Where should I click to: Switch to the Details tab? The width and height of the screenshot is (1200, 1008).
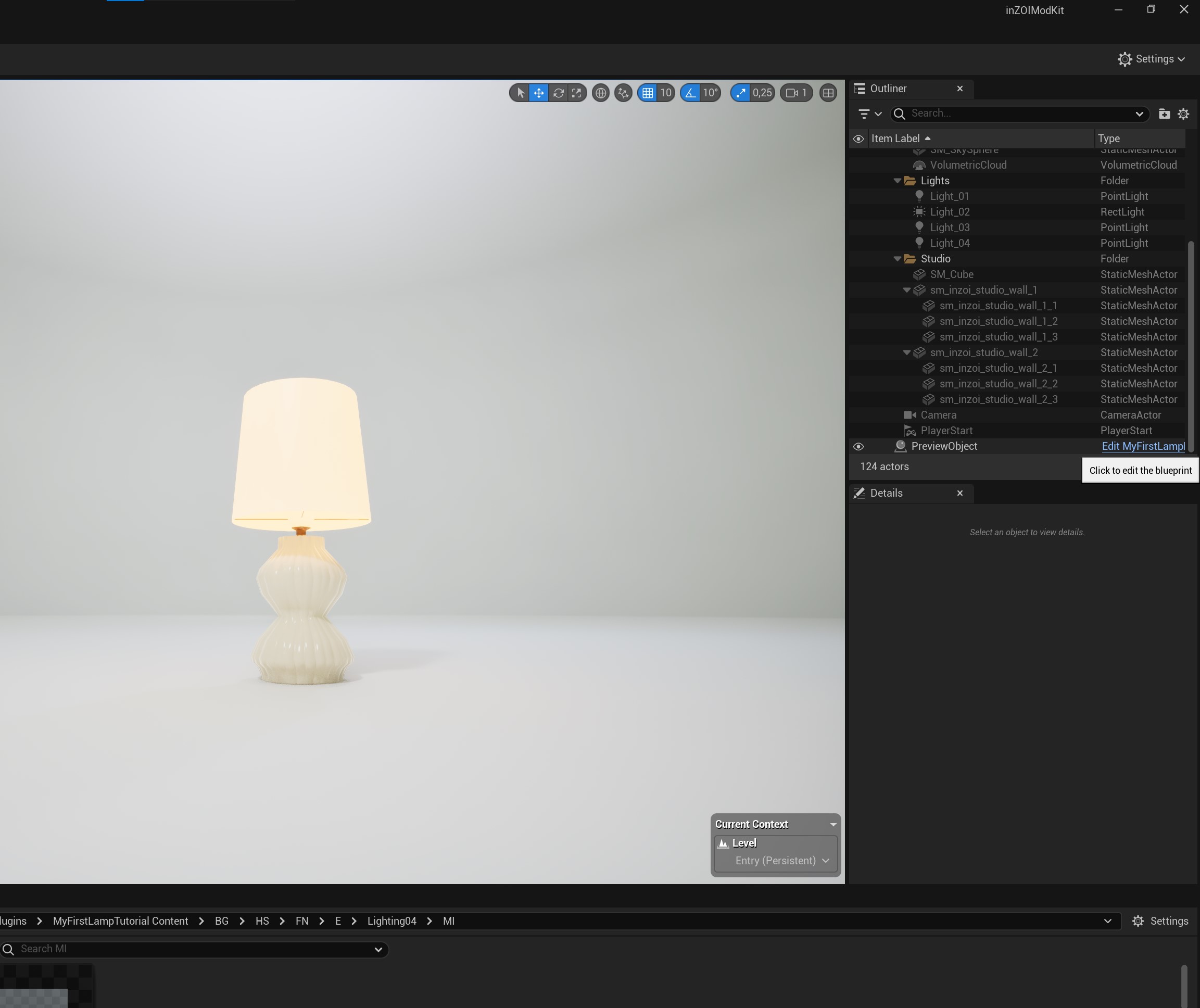click(886, 493)
